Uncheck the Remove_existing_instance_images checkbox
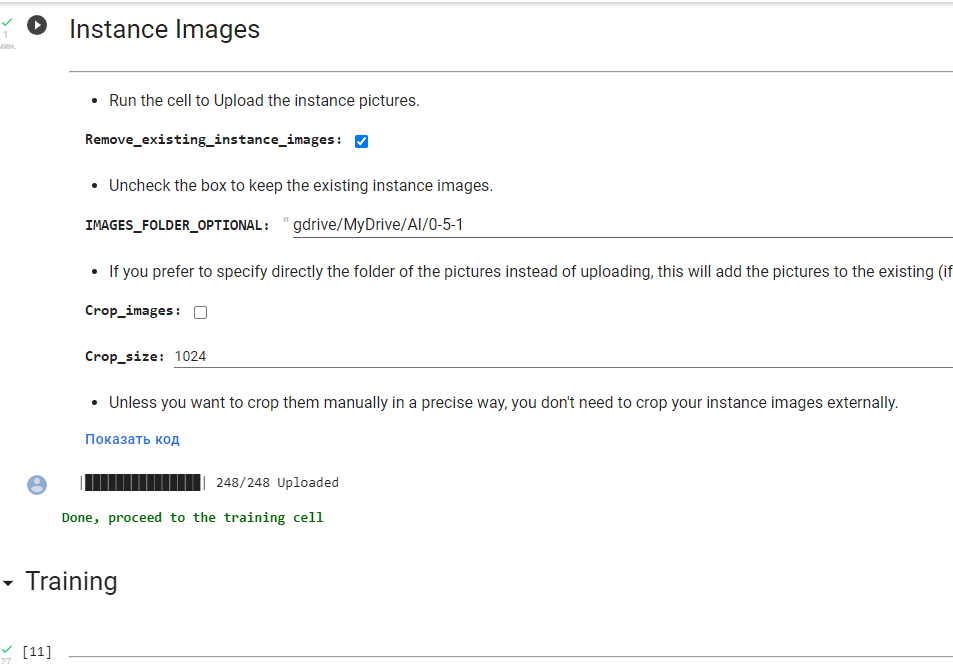 [x=361, y=141]
